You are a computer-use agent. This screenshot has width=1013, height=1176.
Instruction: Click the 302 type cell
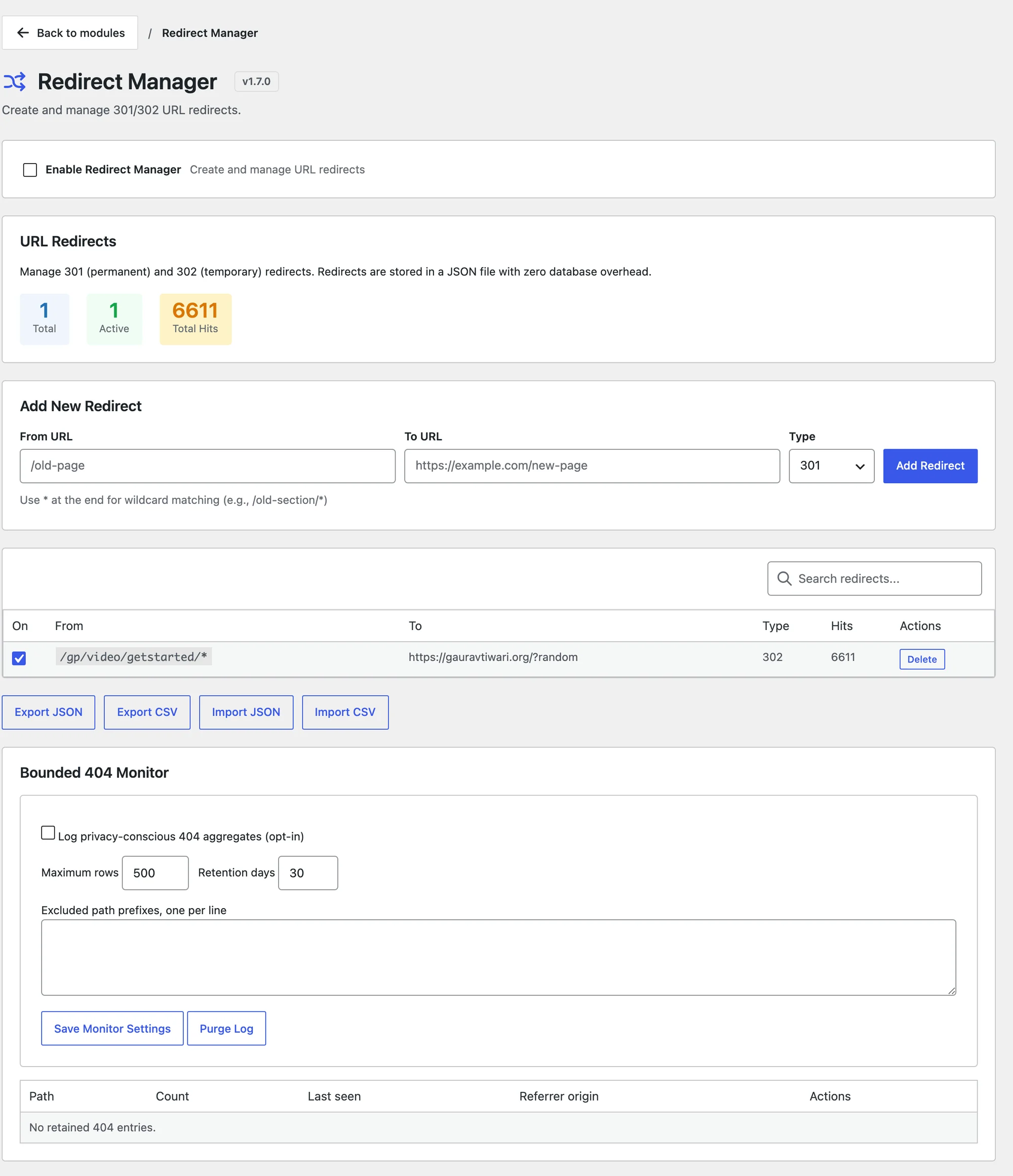[x=772, y=657]
